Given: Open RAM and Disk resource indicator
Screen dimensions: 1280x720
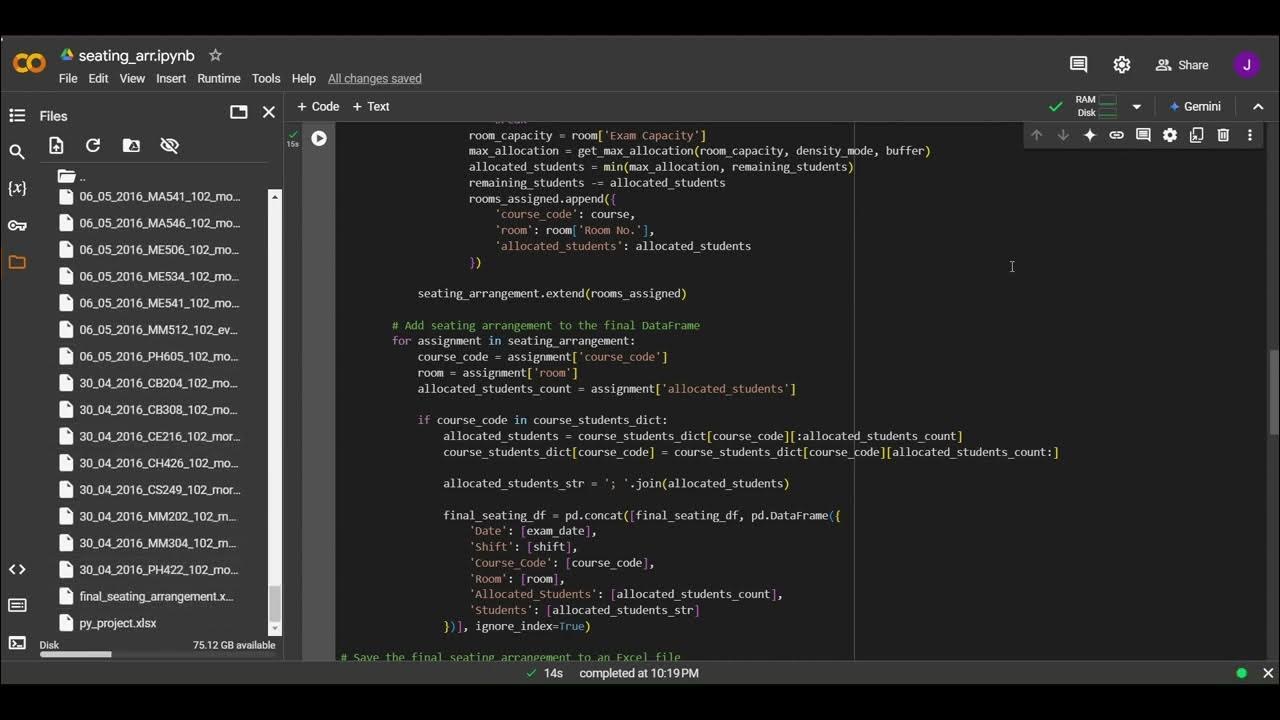Looking at the screenshot, I should (1096, 106).
